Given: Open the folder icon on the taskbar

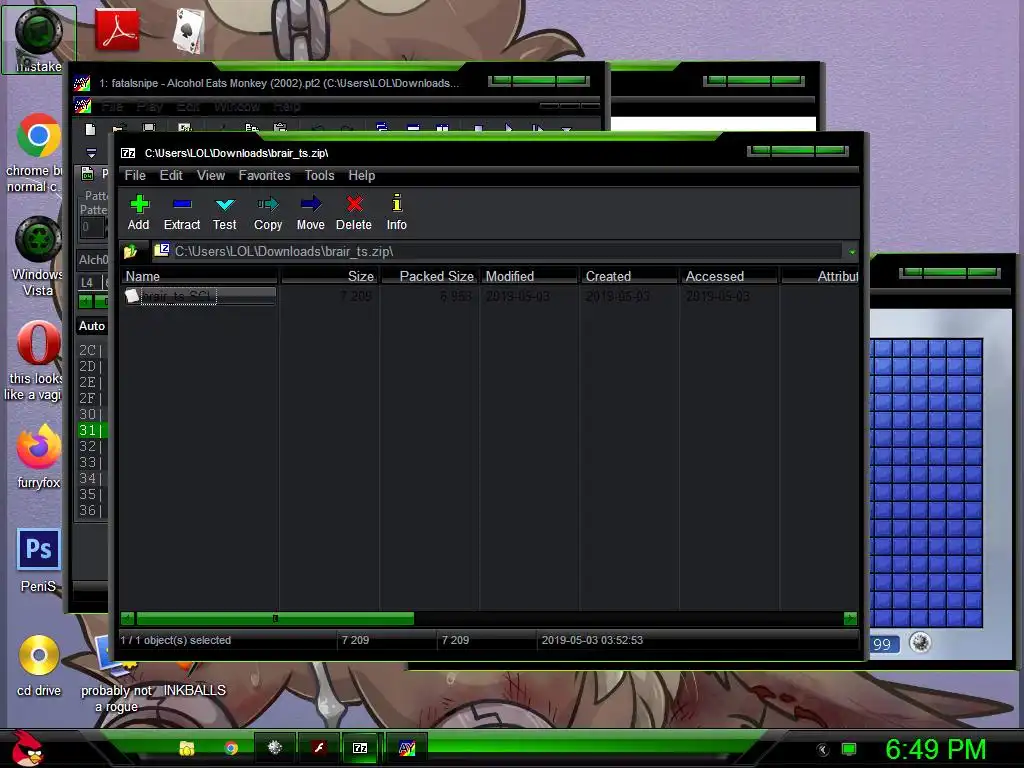Looking at the screenshot, I should [187, 748].
